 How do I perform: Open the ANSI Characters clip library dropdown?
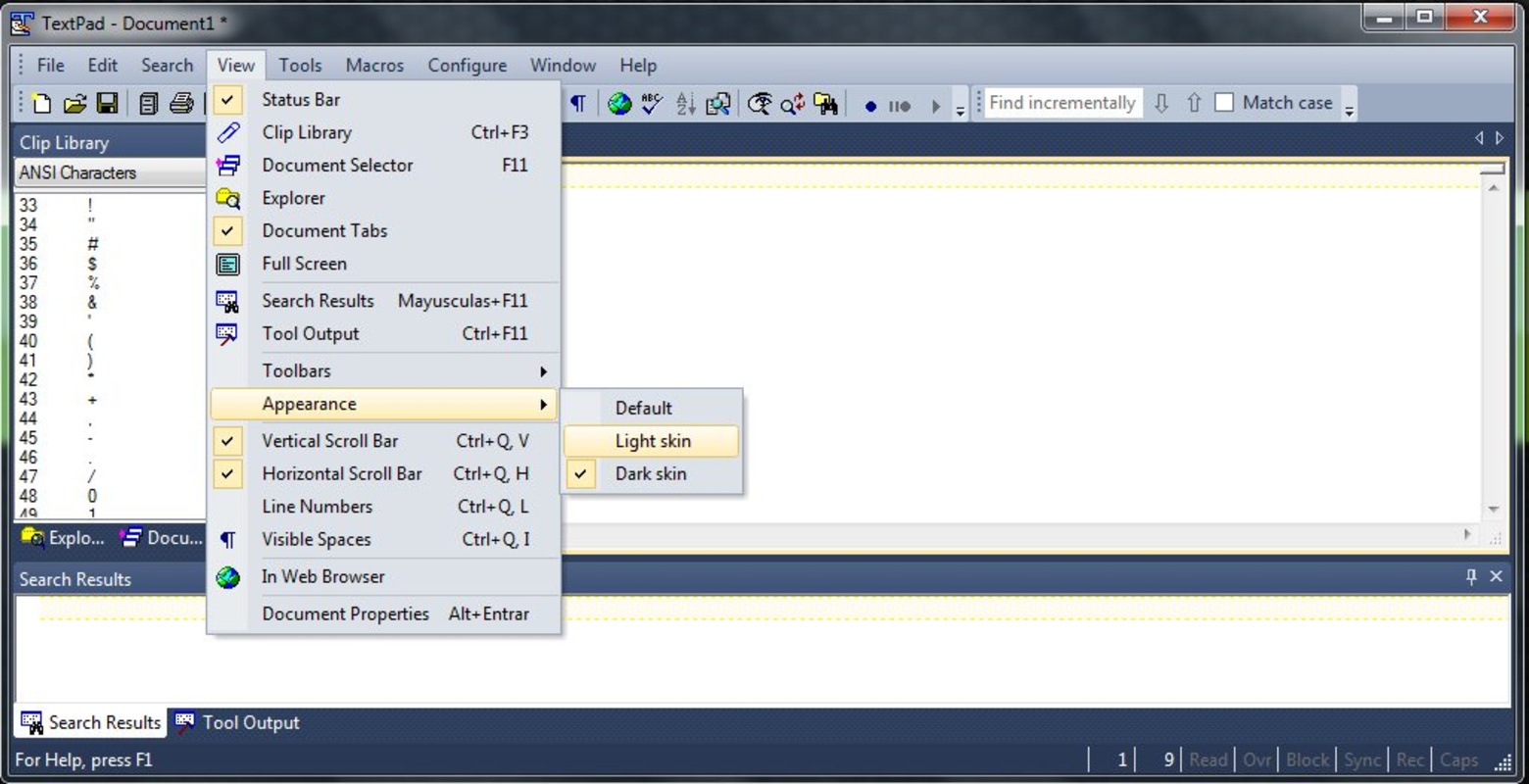[110, 172]
